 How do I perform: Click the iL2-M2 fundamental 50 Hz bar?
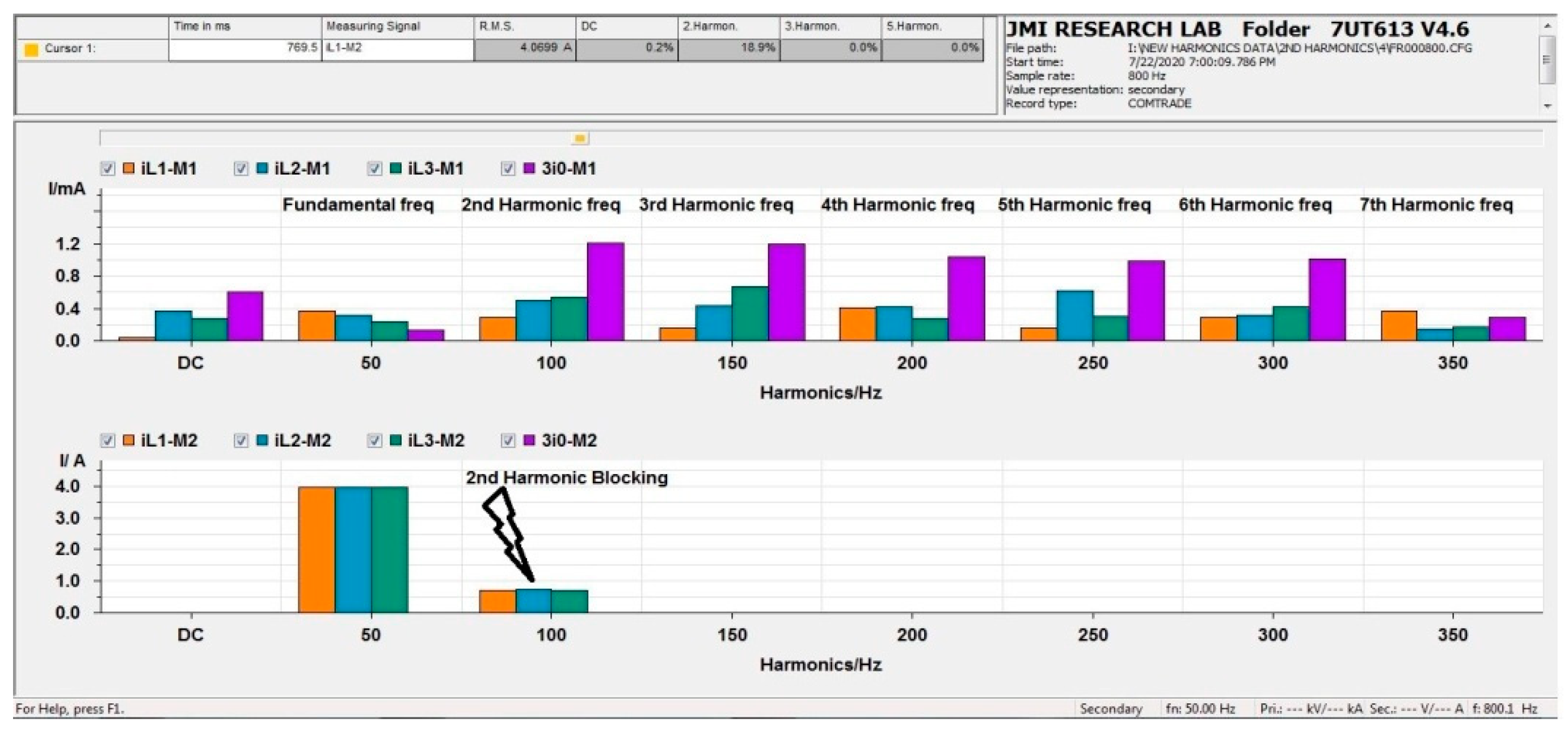tap(353, 548)
